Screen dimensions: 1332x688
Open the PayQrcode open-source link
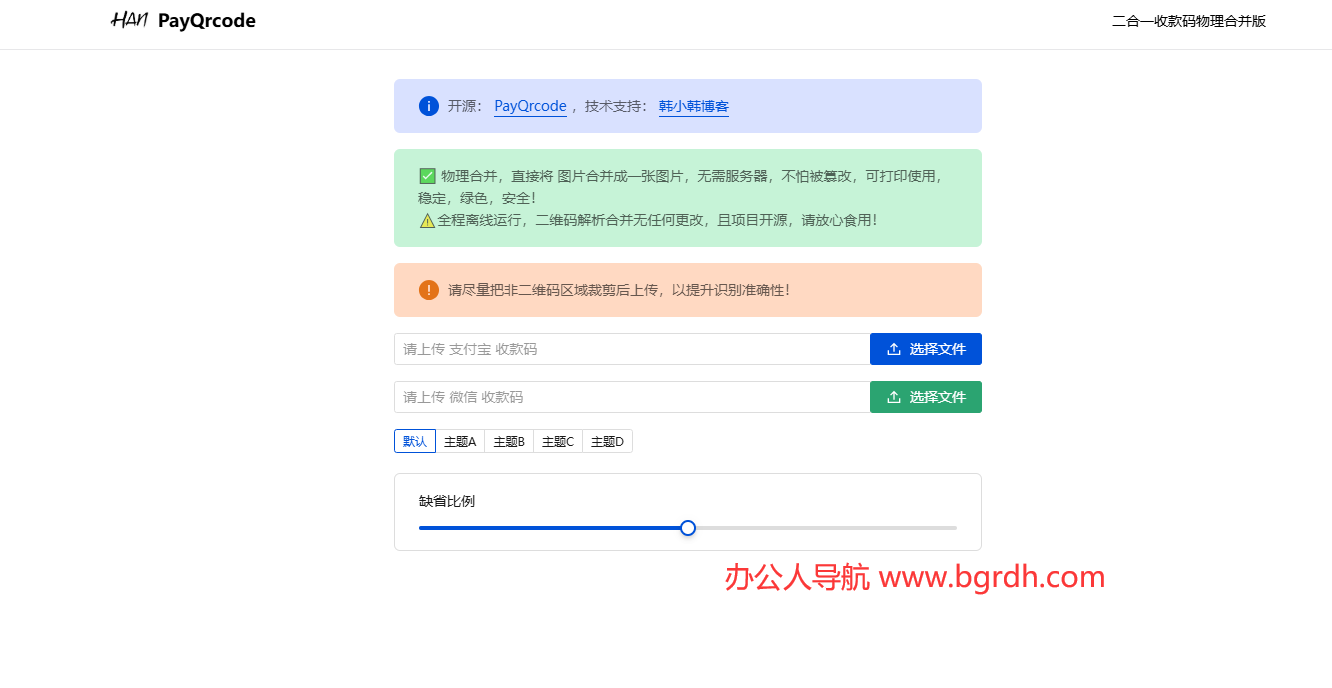(530, 105)
